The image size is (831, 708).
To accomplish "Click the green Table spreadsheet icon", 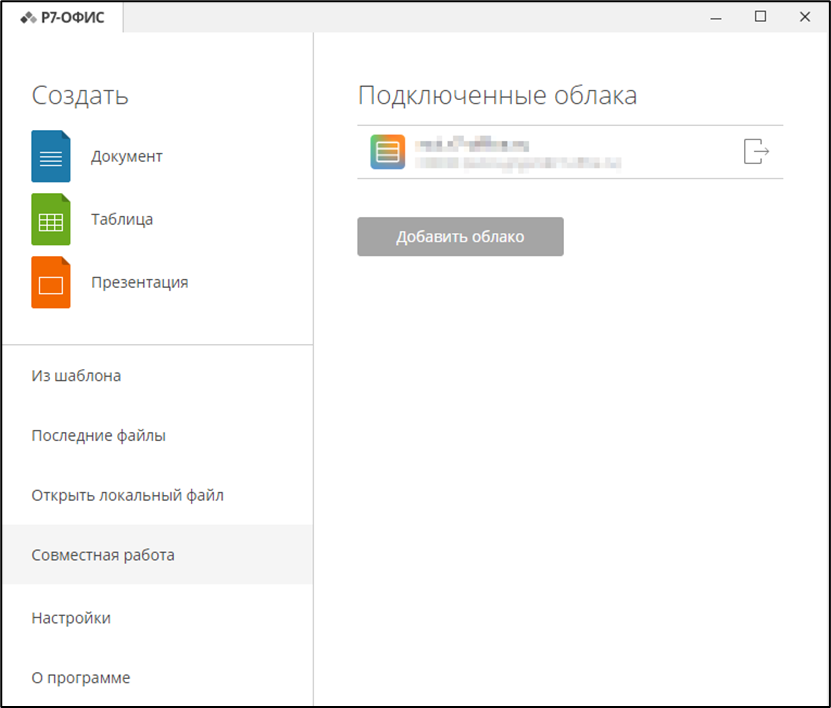I will (51, 219).
